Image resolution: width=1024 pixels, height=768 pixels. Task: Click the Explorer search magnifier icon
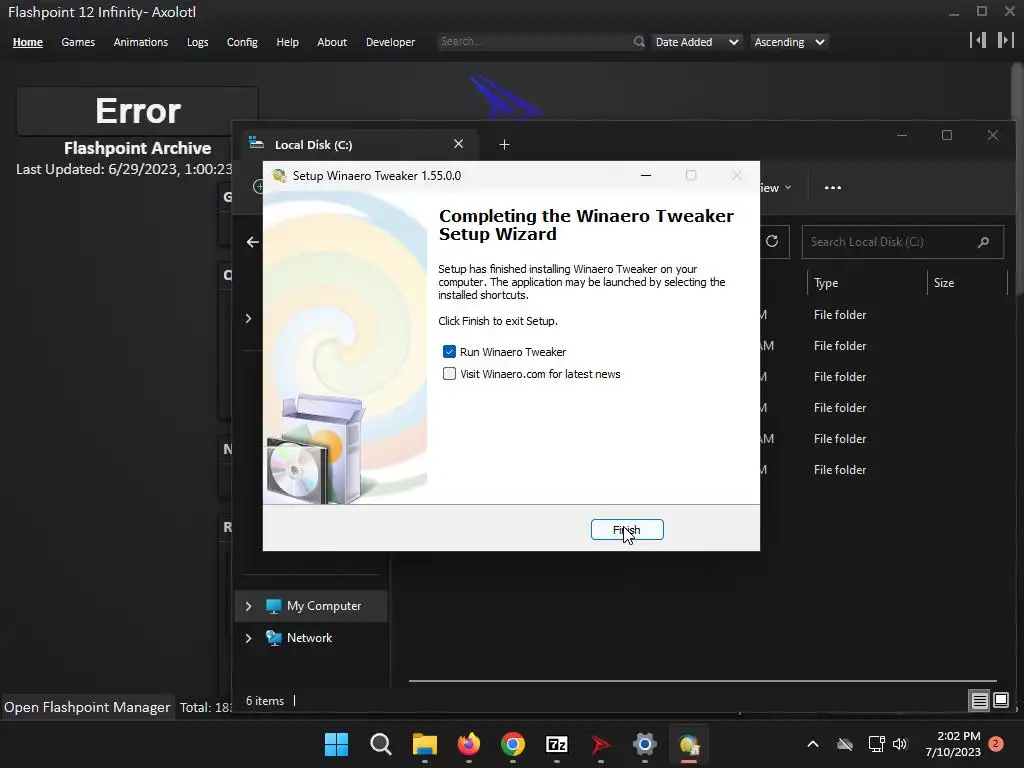click(984, 242)
